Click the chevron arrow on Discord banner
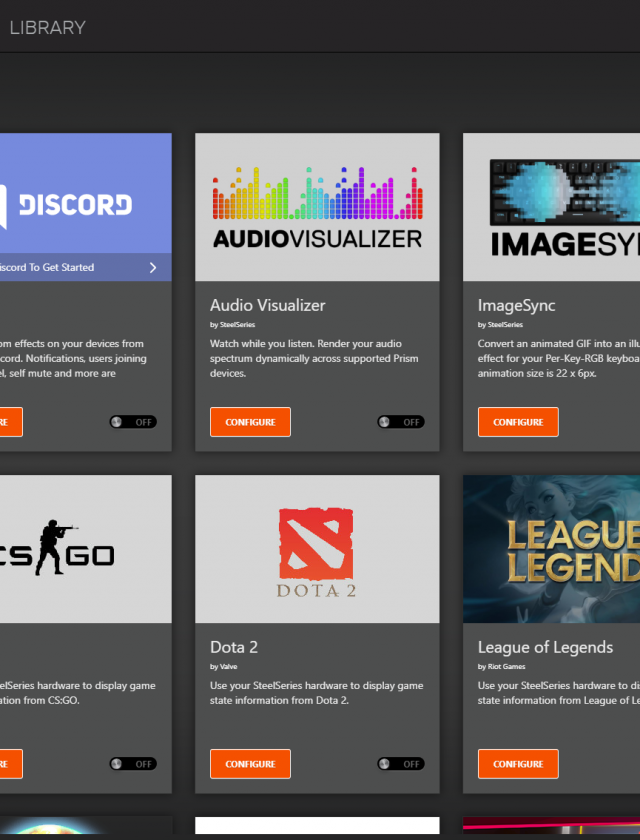640x840 pixels. [x=153, y=267]
